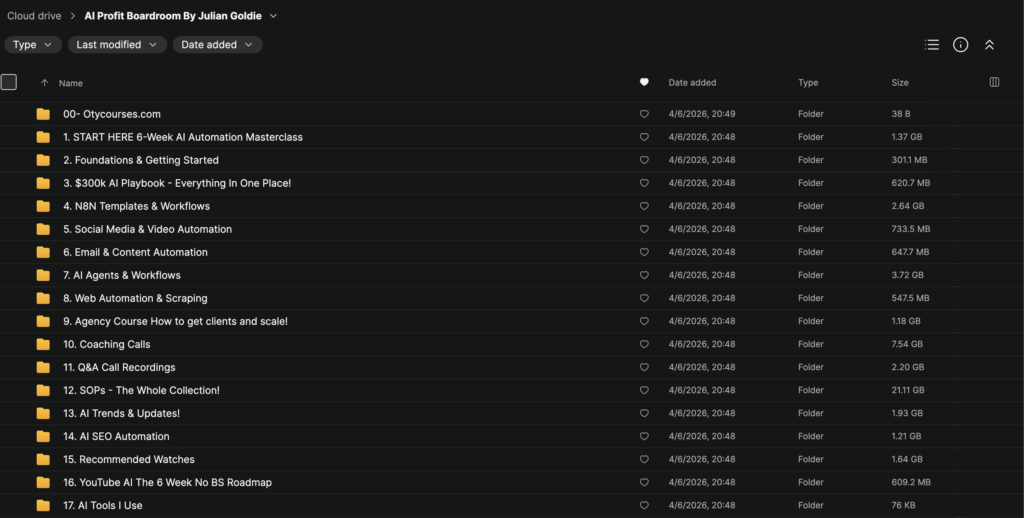Image resolution: width=1024 pixels, height=518 pixels.
Task: Open the Last modified filter dropdown
Action: 116,45
